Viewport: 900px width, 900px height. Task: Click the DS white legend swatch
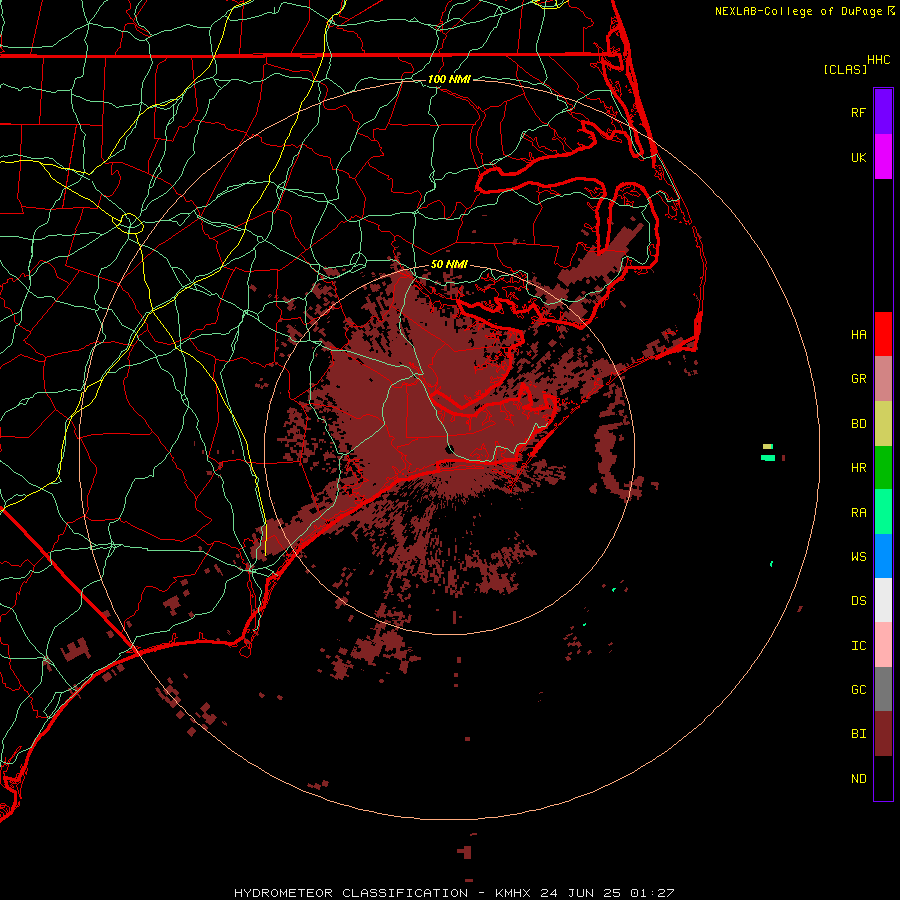[x=883, y=600]
